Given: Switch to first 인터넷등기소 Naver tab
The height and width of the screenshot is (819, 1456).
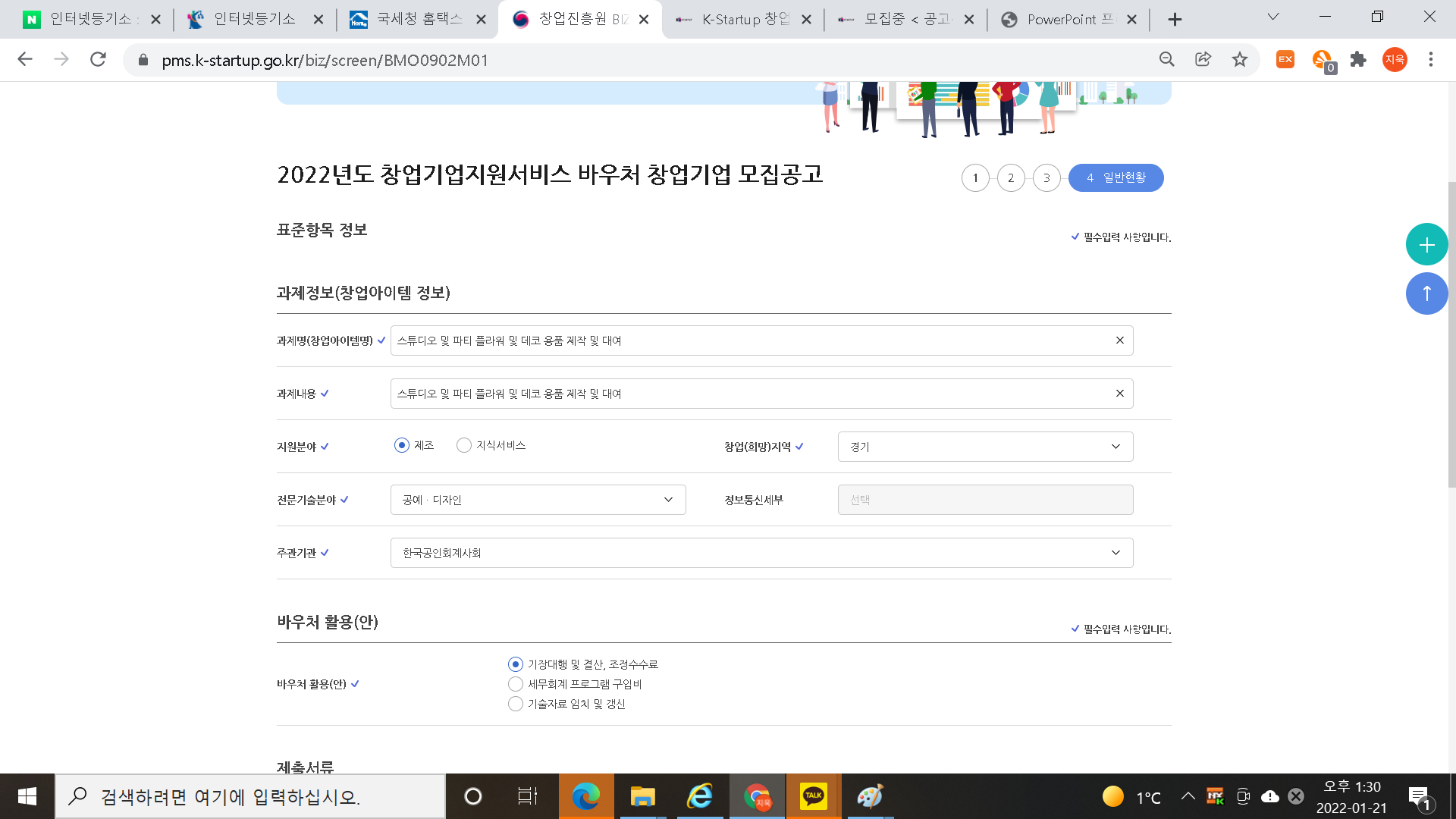Looking at the screenshot, I should tap(93, 20).
